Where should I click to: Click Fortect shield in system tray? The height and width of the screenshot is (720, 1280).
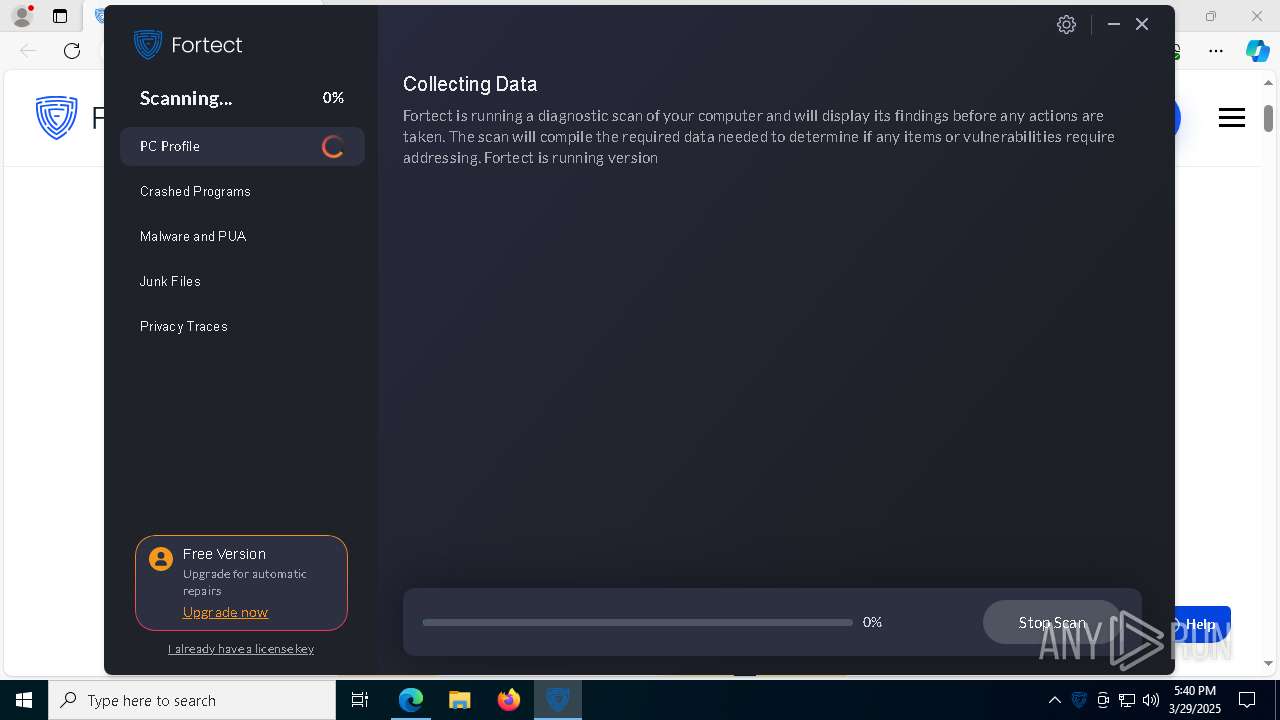click(x=1079, y=700)
